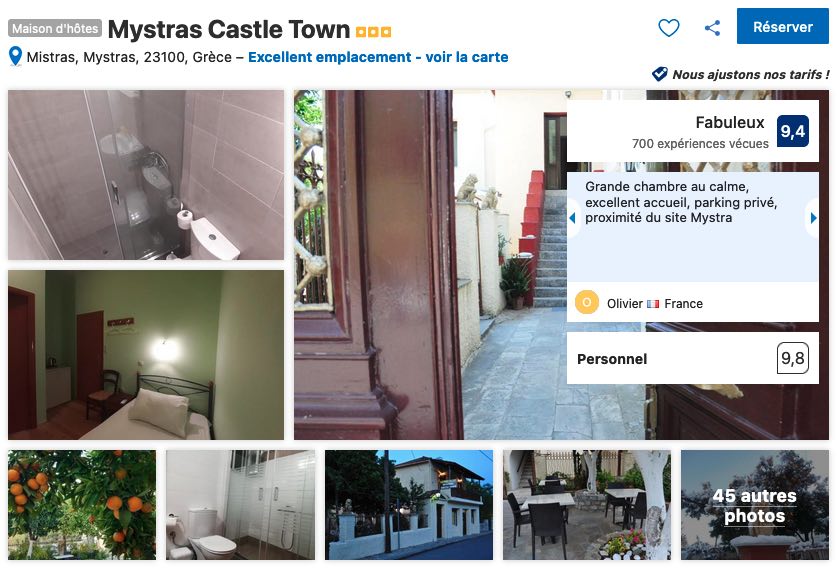This screenshot has width=837, height=568.
Task: Click Olivier's reviewer avatar
Action: [x=587, y=303]
